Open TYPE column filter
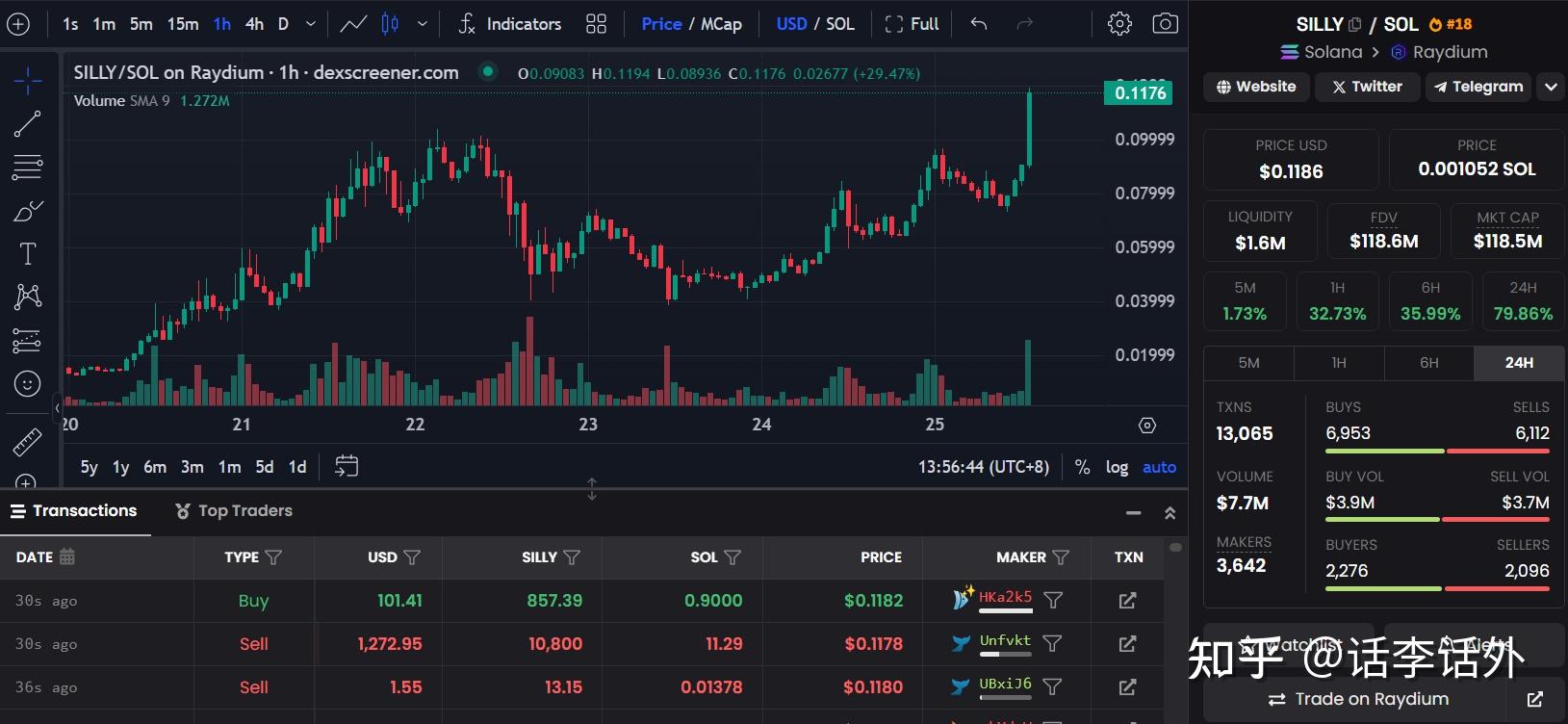1568x724 pixels. point(273,557)
